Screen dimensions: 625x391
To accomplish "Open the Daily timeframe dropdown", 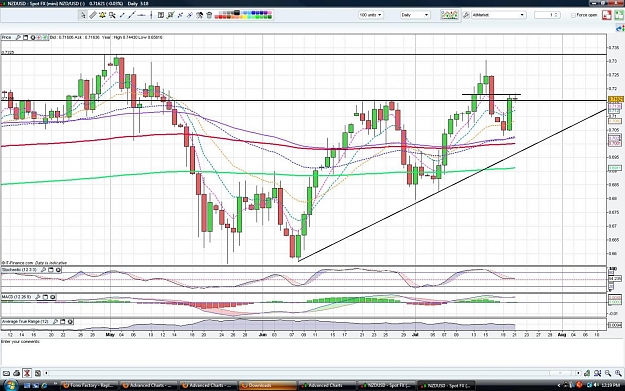I will (415, 15).
